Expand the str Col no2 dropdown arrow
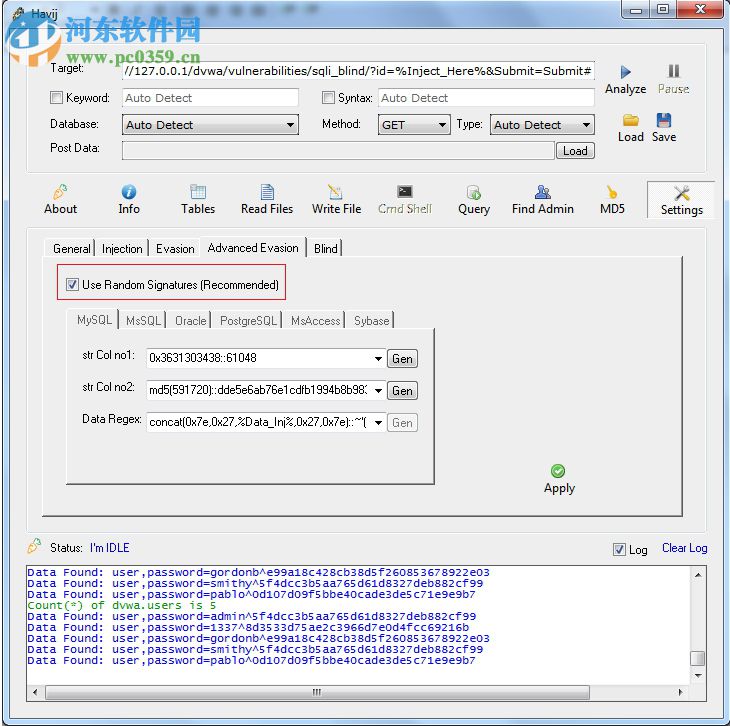The width and height of the screenshot is (730, 726). click(x=378, y=390)
